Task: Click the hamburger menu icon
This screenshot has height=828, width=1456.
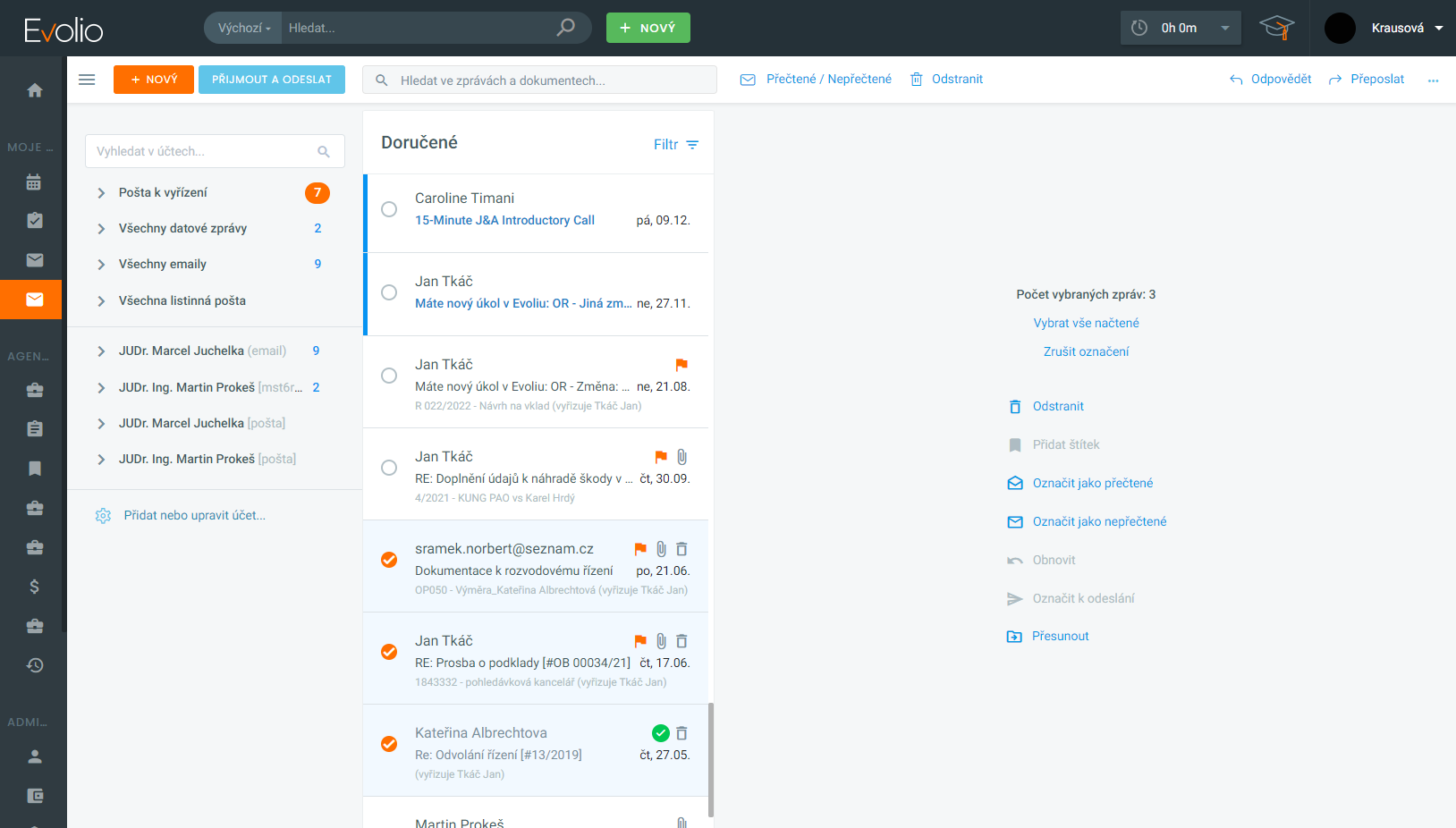Action: [x=86, y=79]
